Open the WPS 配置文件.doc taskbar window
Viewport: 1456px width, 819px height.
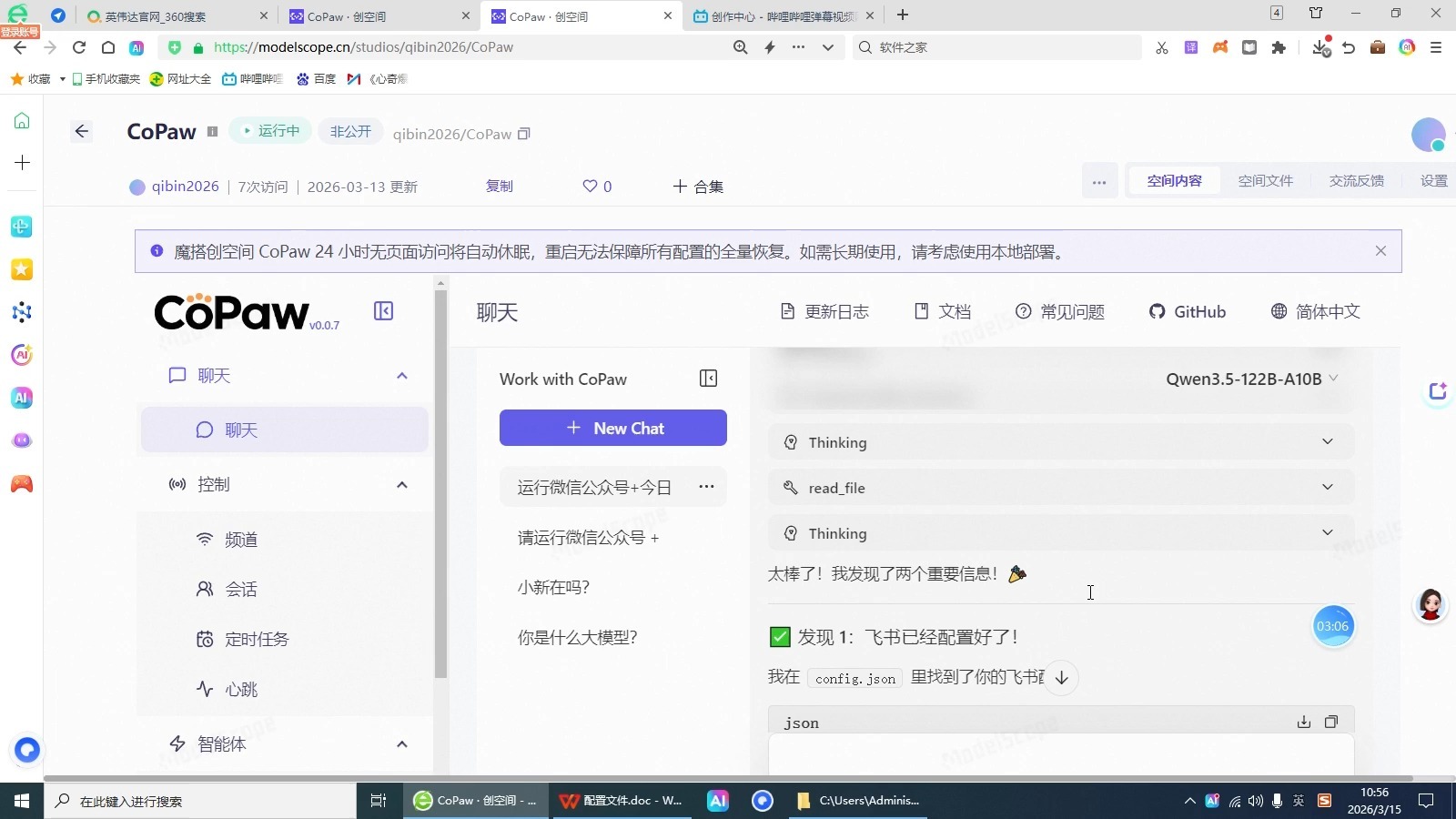[x=622, y=801]
